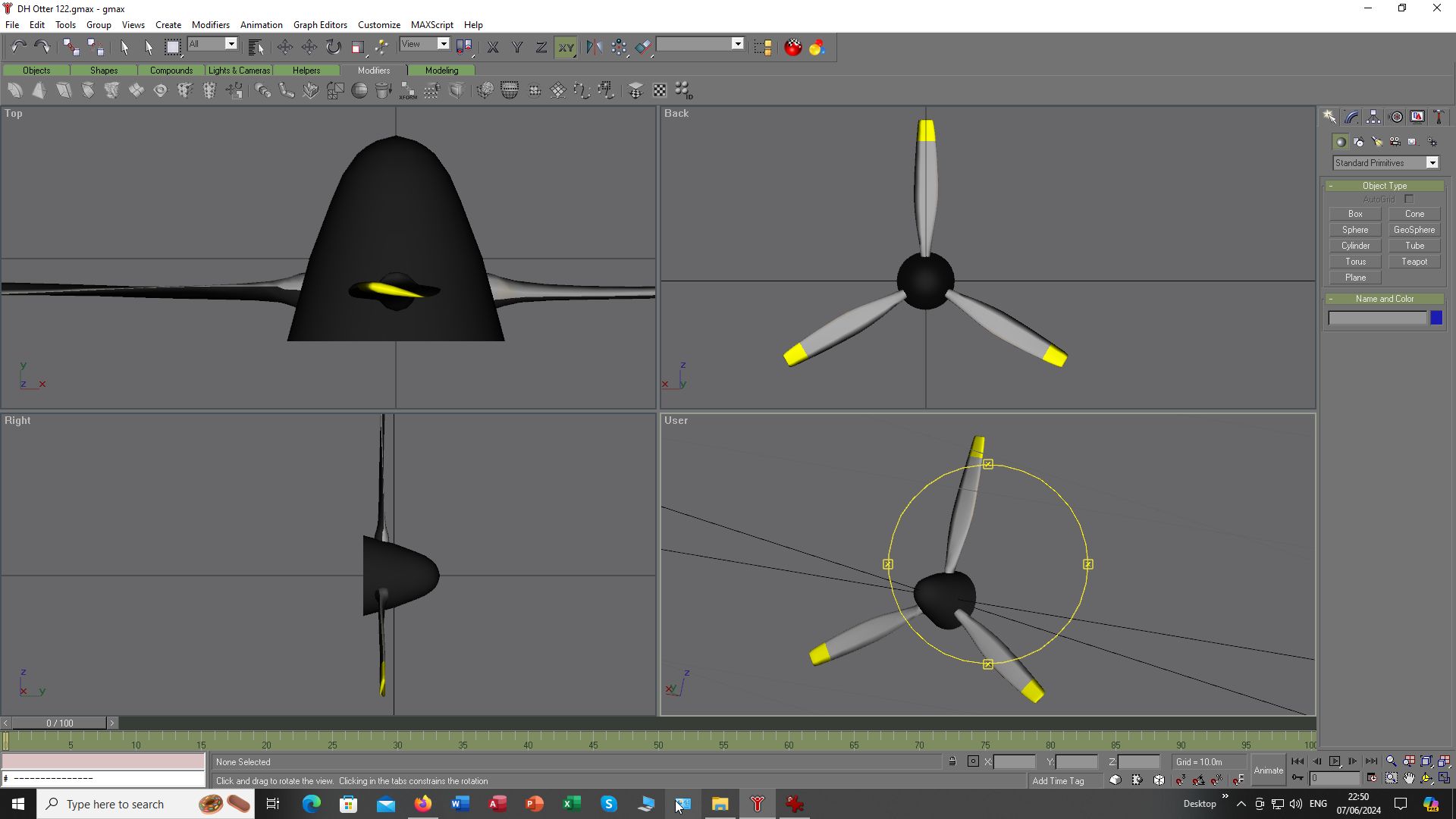Toggle the AutoGrid checkbox

click(x=1409, y=199)
